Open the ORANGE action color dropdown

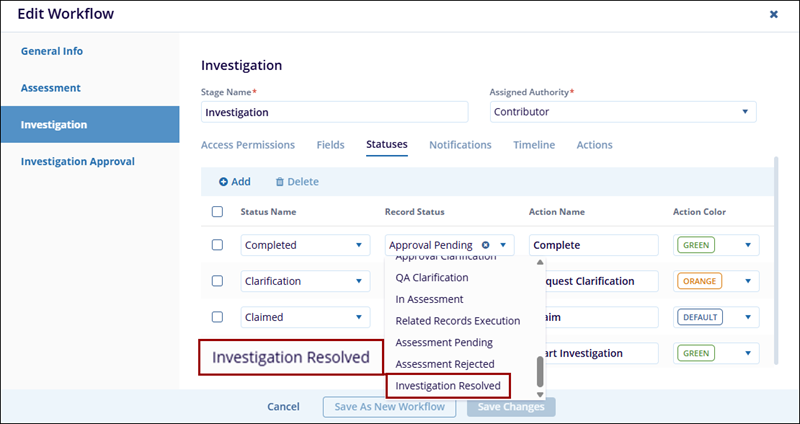746,281
